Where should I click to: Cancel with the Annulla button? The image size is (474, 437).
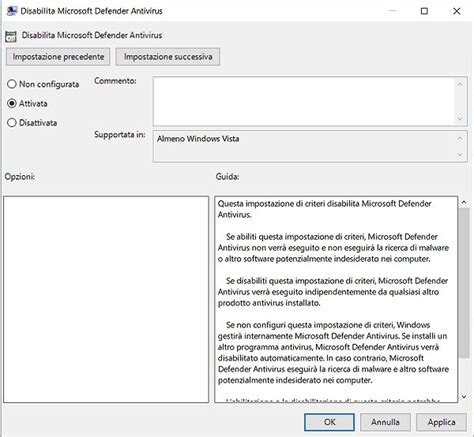[385, 422]
